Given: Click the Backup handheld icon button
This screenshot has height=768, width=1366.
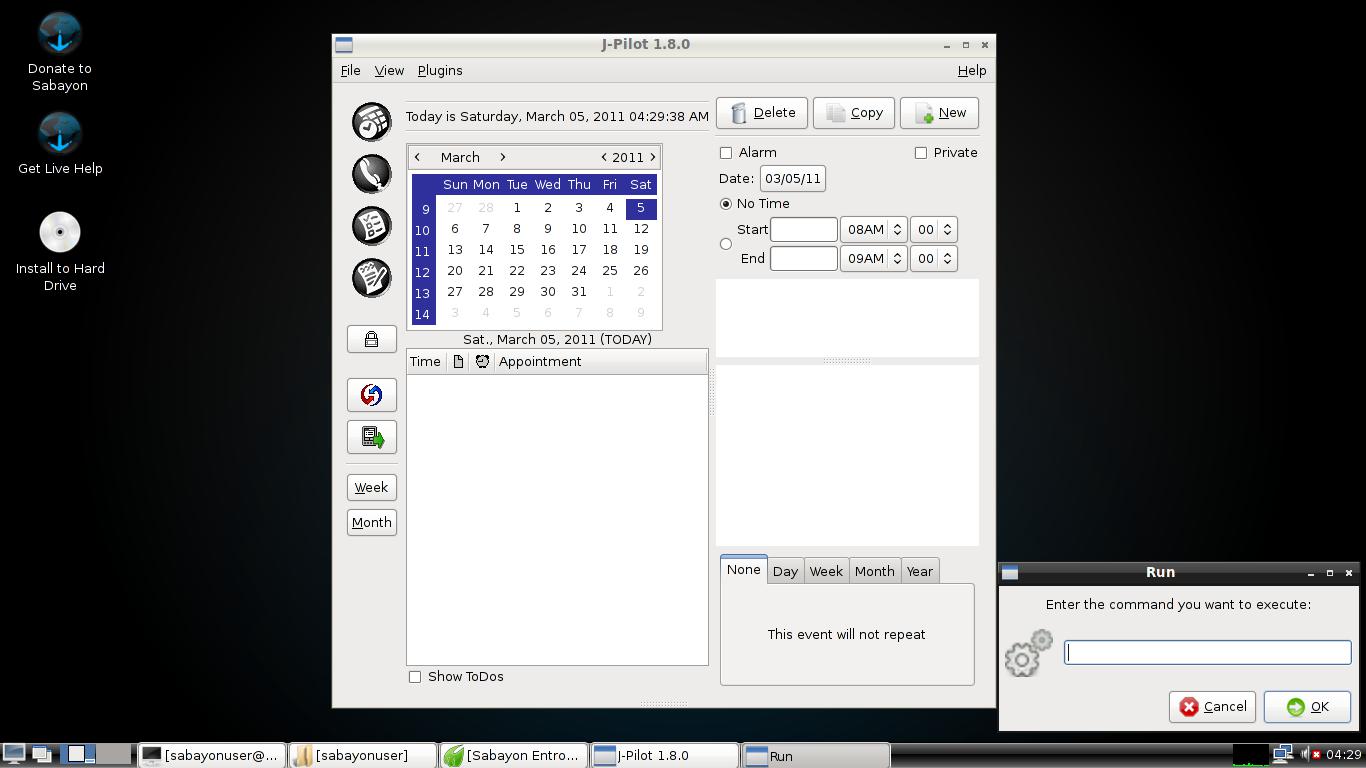Looking at the screenshot, I should 371,437.
